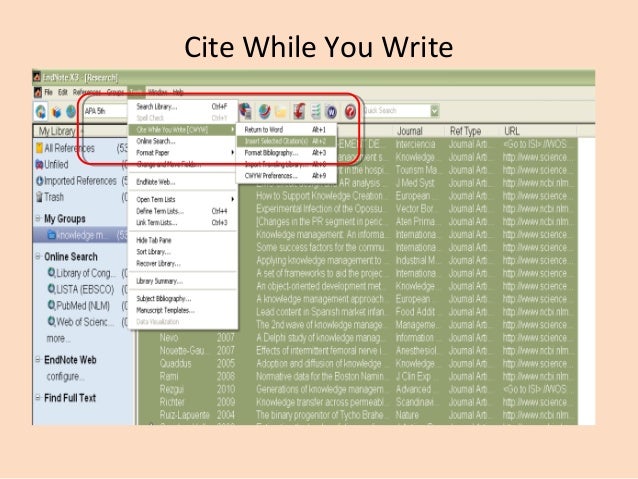Click the Unfiled group icon

tap(39, 164)
